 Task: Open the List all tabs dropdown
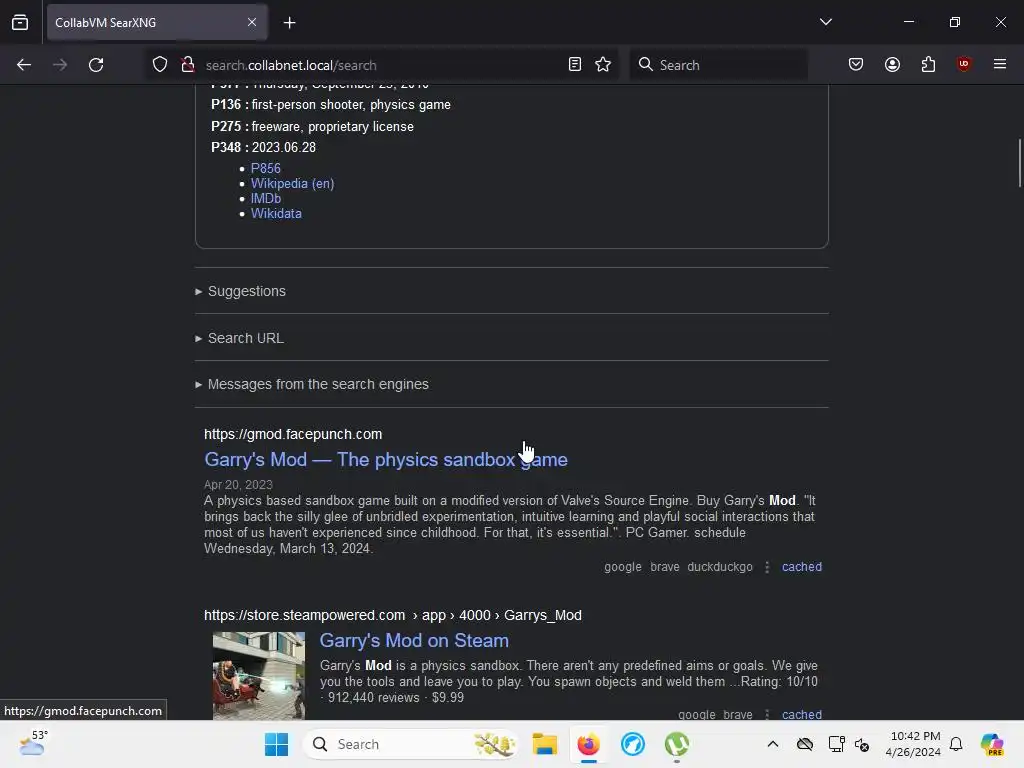(x=825, y=22)
